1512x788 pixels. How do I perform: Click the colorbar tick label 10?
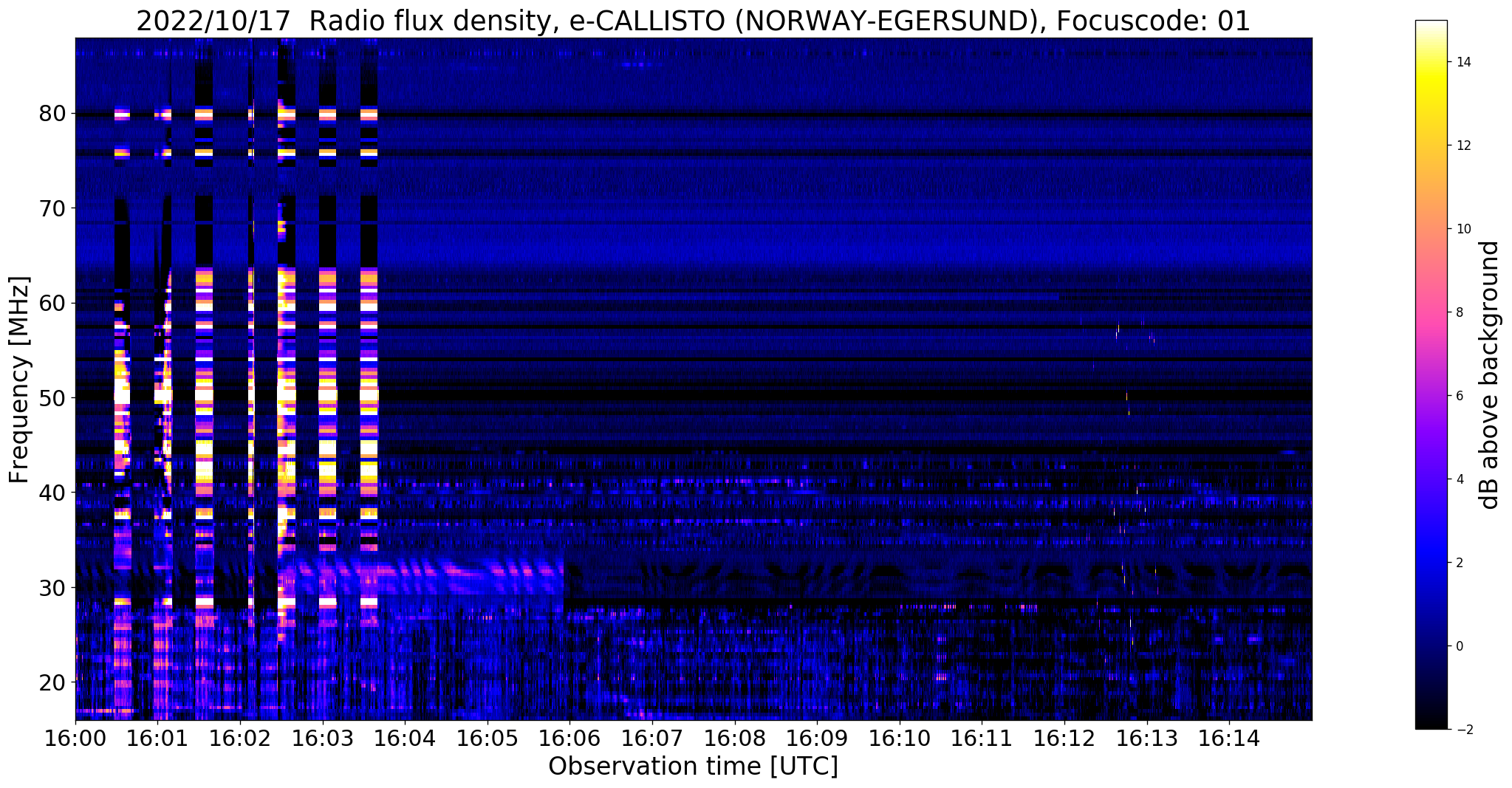(1463, 229)
